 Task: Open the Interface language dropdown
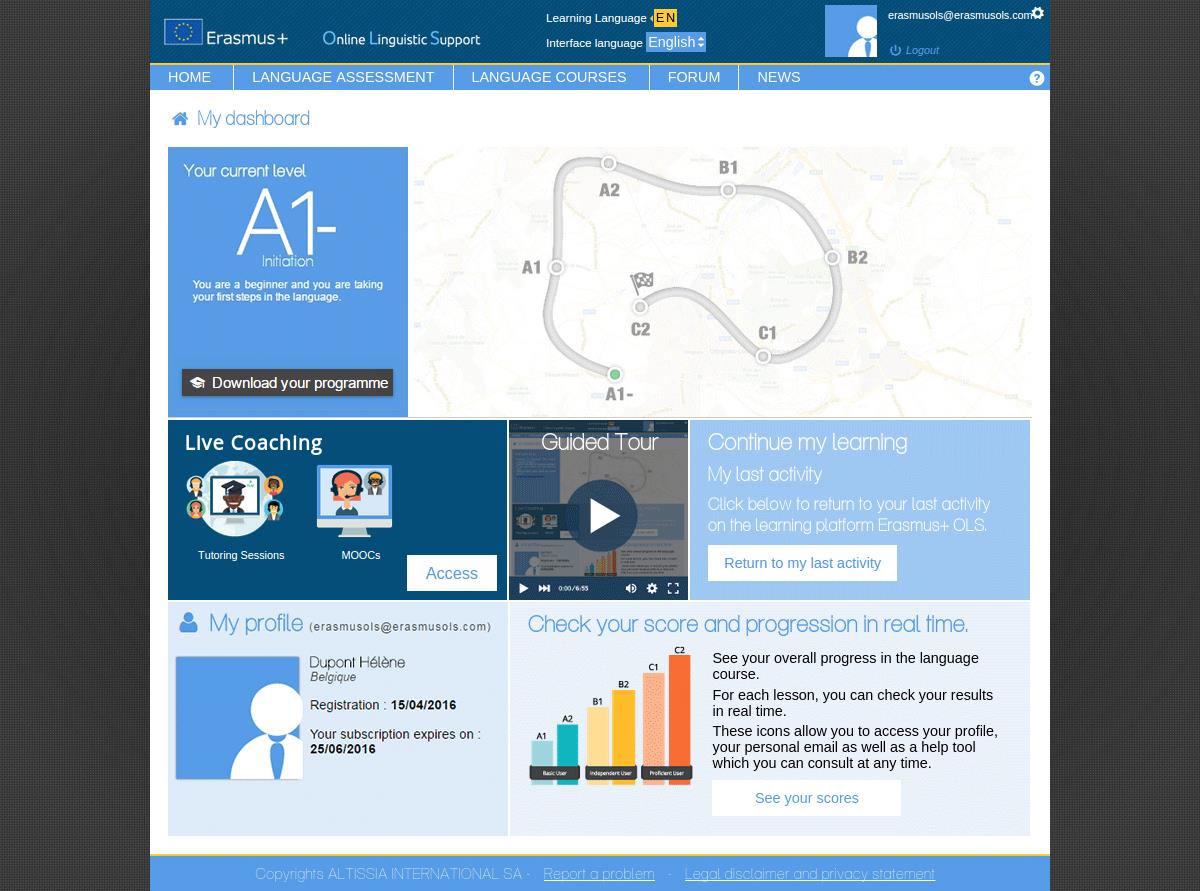[x=676, y=42]
